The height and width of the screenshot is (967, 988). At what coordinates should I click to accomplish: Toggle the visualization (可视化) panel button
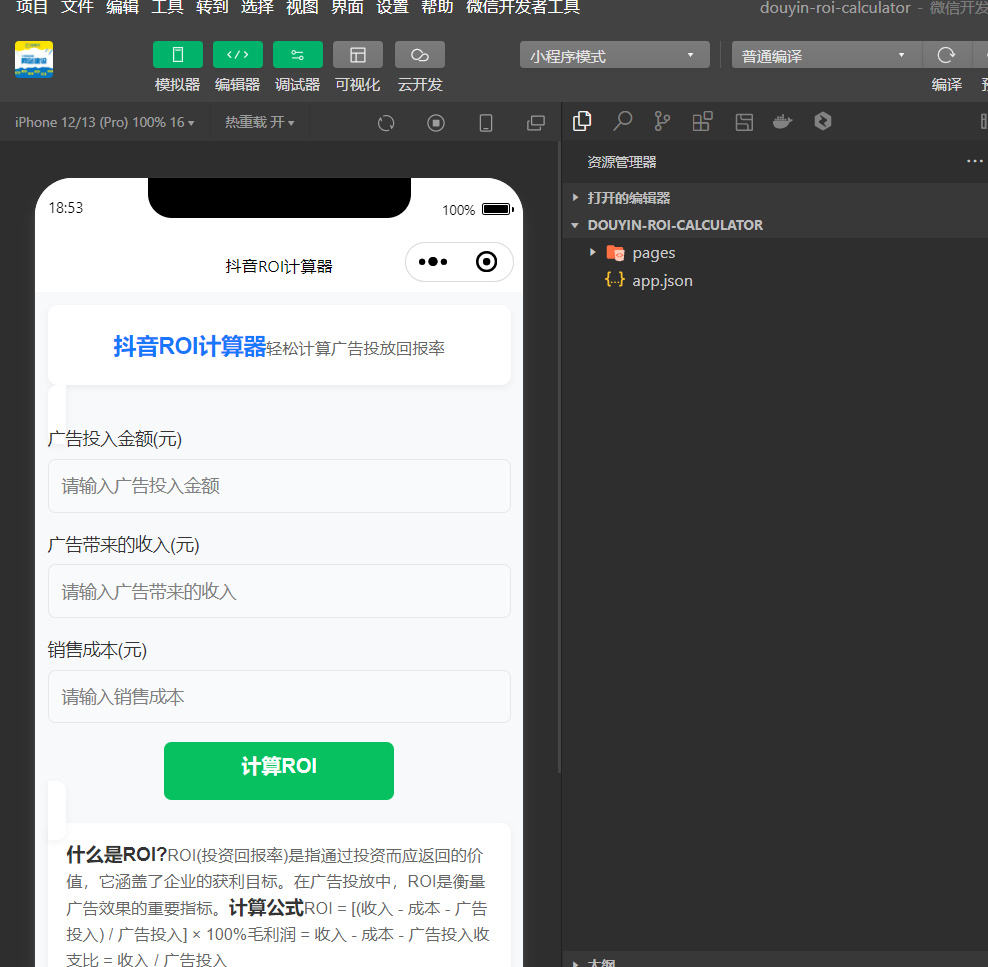[358, 55]
